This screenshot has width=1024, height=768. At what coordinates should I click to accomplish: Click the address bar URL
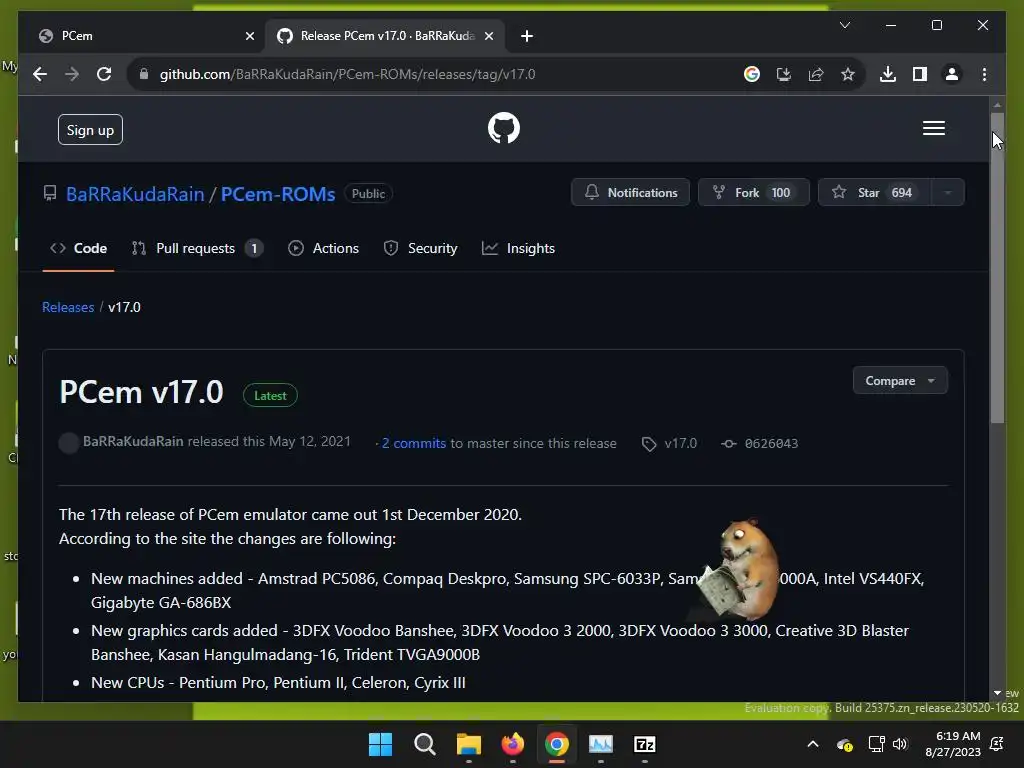(347, 74)
